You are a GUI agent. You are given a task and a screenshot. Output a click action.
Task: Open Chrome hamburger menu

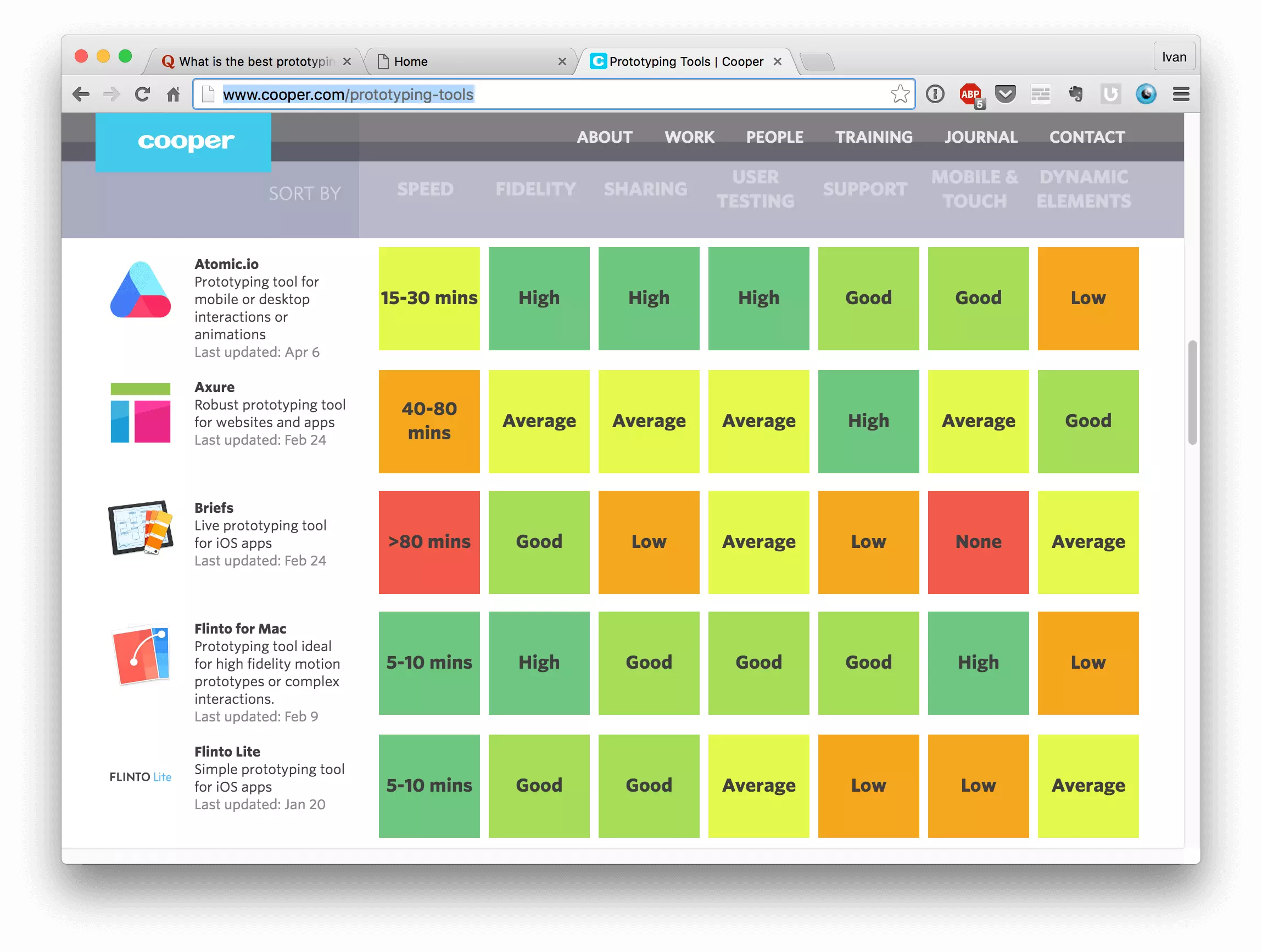click(x=1181, y=94)
